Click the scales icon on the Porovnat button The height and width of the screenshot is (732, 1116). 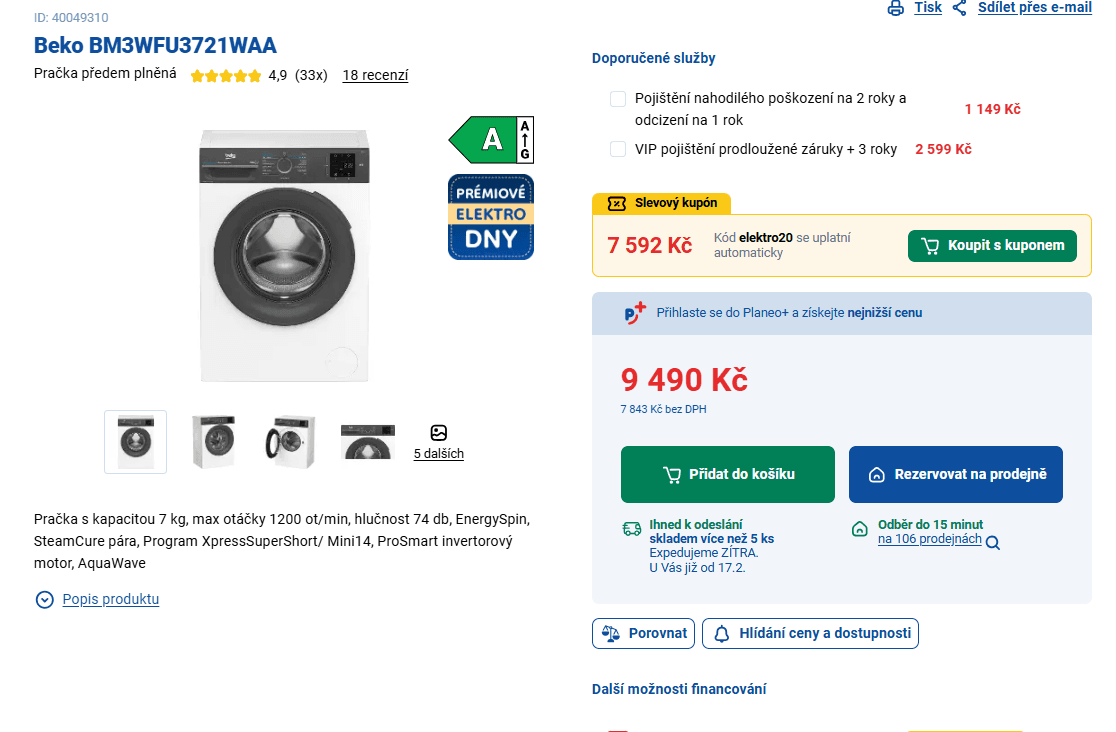pos(613,633)
